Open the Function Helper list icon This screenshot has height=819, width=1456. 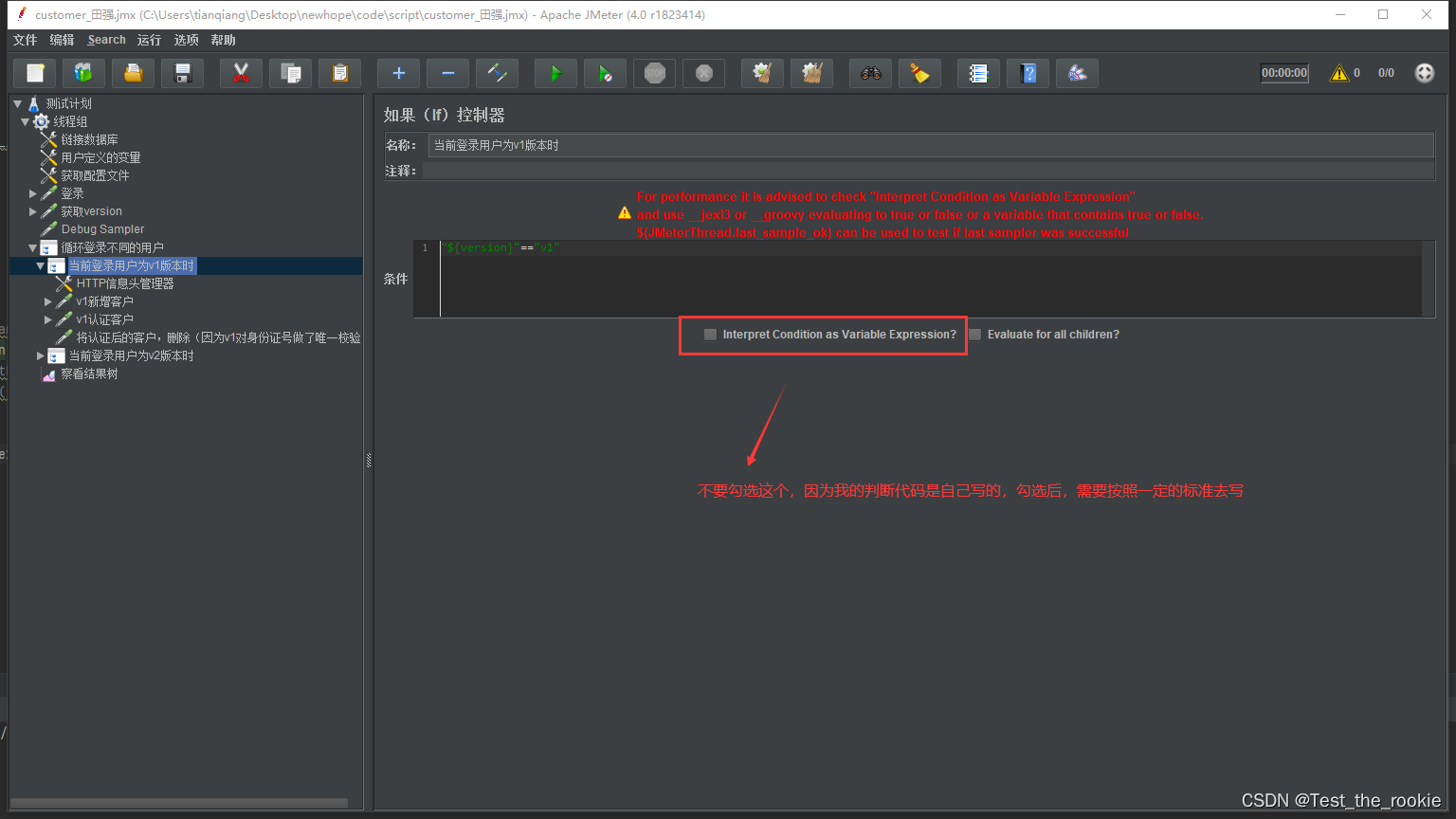[x=979, y=73]
